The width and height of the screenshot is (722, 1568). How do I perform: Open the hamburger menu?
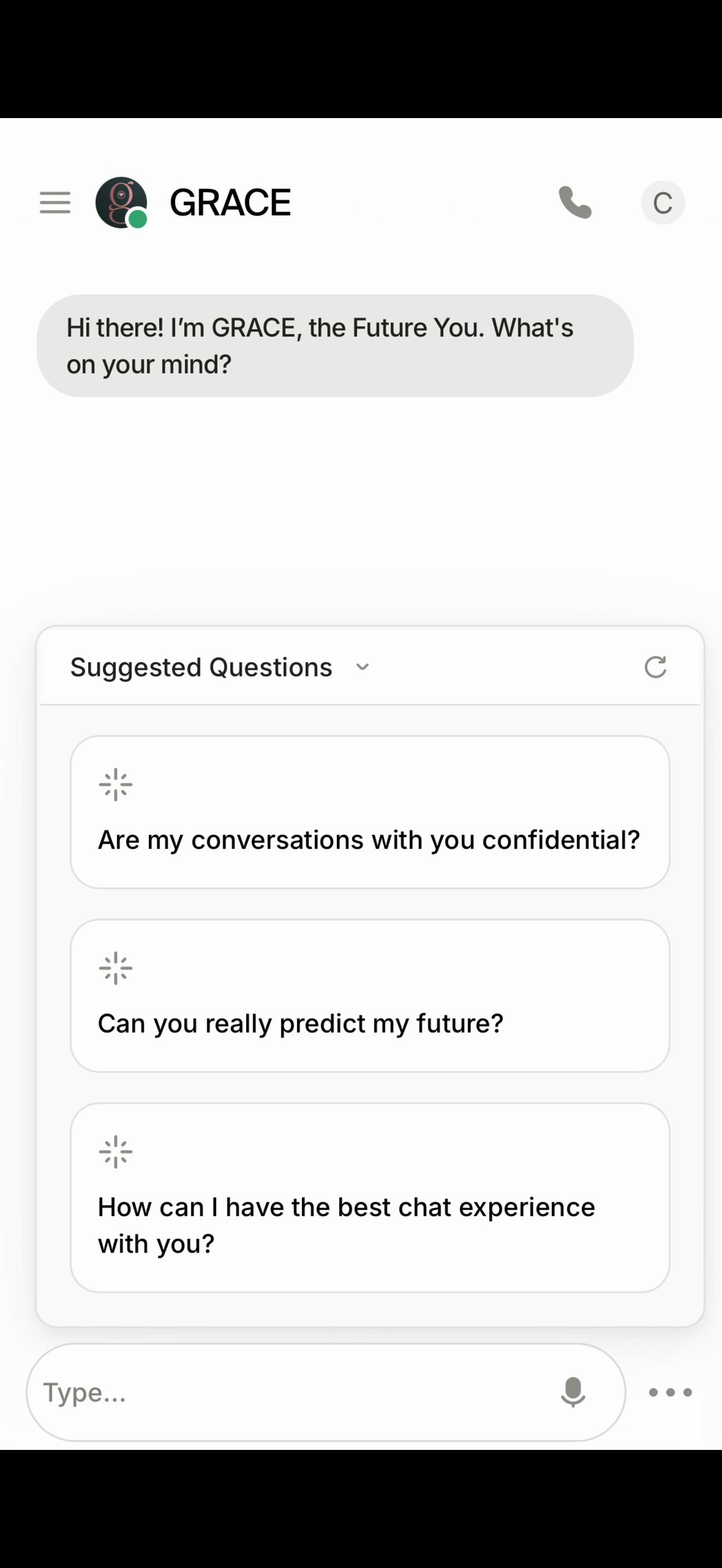click(55, 202)
